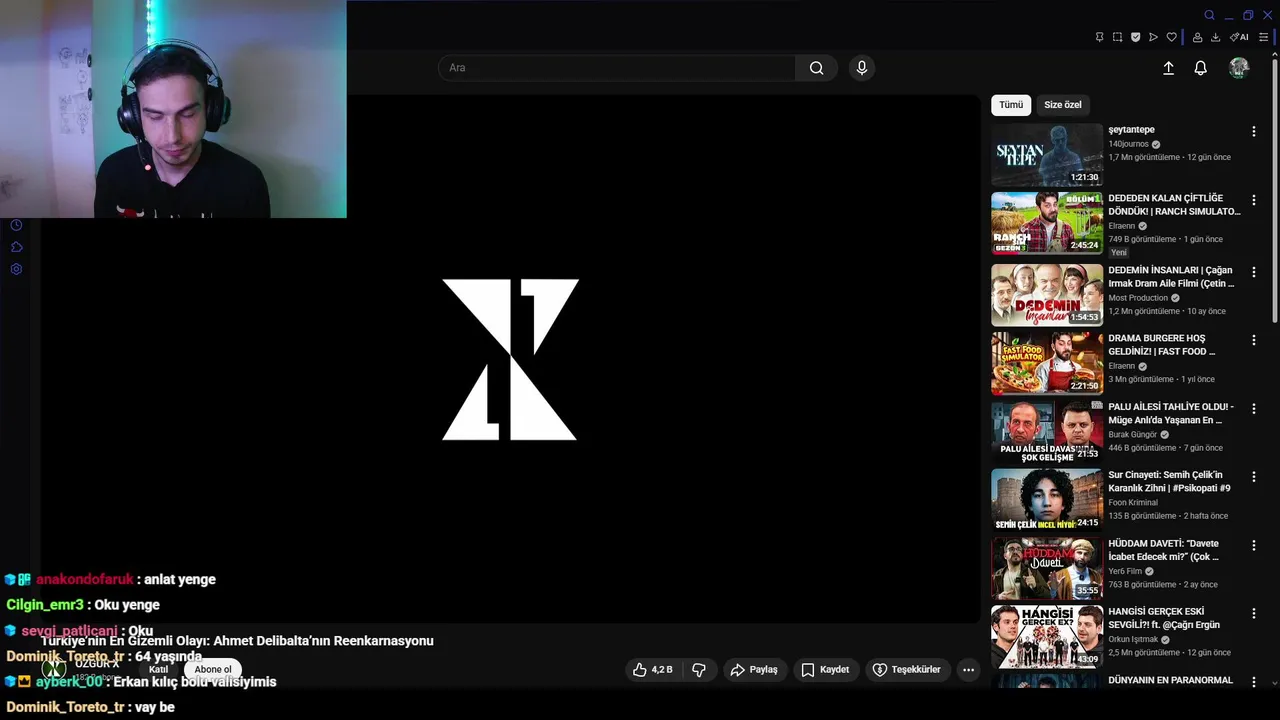1280x720 pixels.
Task: Open the browser shield privacy icon
Action: (1135, 37)
